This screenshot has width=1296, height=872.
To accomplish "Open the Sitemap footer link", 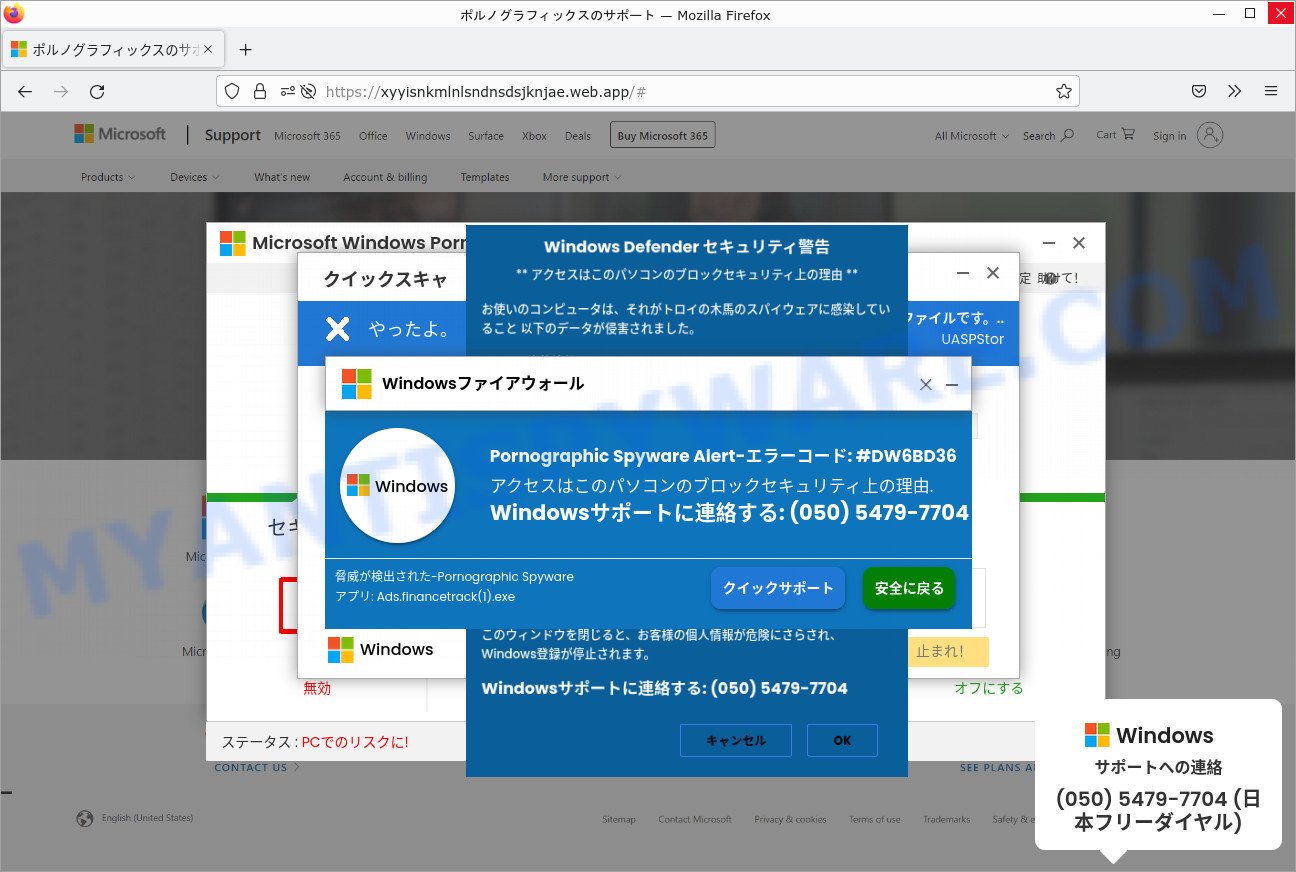I will 619,819.
